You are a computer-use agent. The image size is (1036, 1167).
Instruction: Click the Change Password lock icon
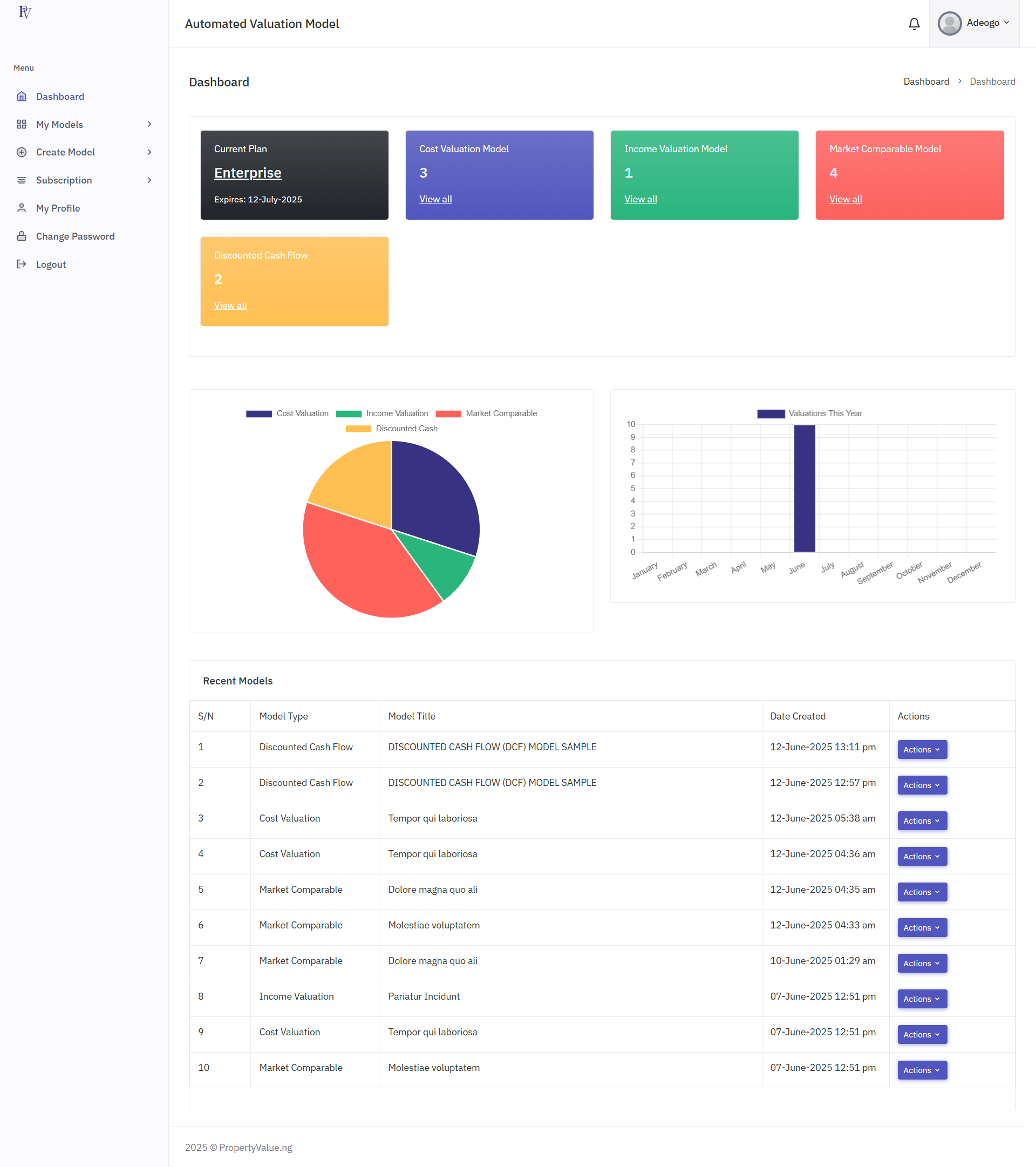(x=22, y=236)
